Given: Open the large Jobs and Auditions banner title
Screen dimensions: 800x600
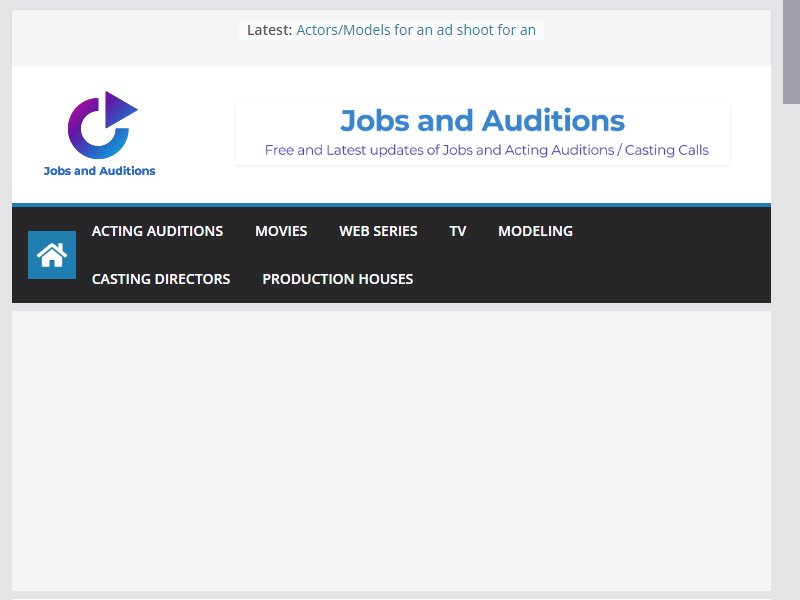Looking at the screenshot, I should 482,121.
